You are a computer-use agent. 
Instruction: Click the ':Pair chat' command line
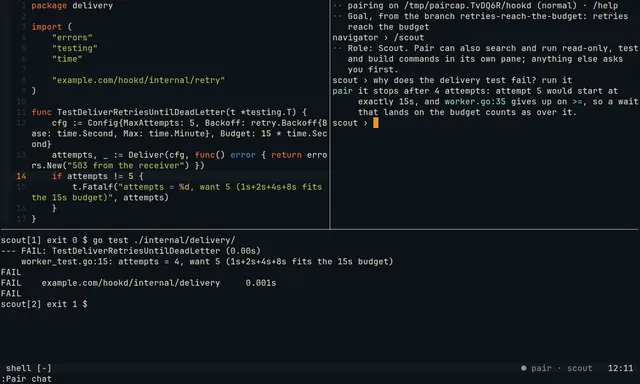27,379
